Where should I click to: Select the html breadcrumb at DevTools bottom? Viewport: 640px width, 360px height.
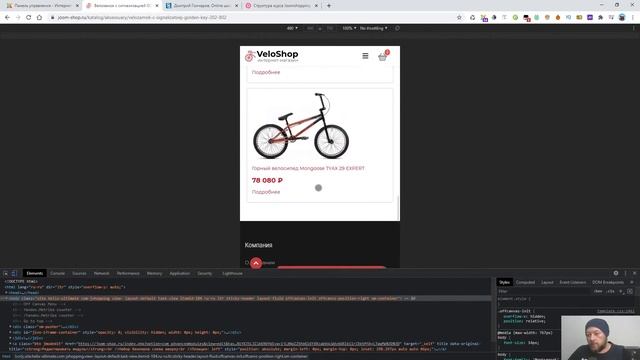click(6, 356)
